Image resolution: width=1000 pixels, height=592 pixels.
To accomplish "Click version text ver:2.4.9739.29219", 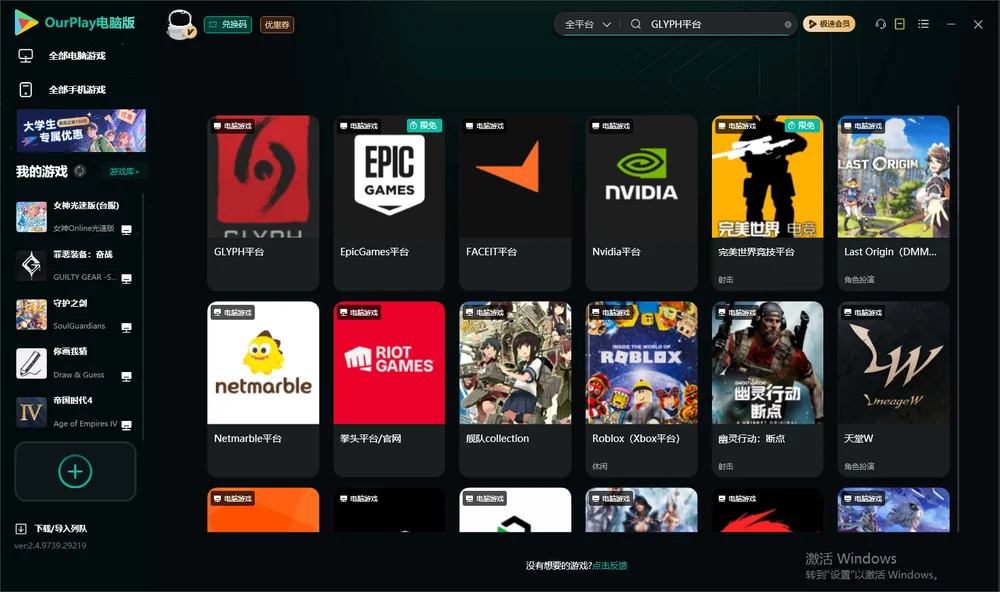I will (50, 545).
